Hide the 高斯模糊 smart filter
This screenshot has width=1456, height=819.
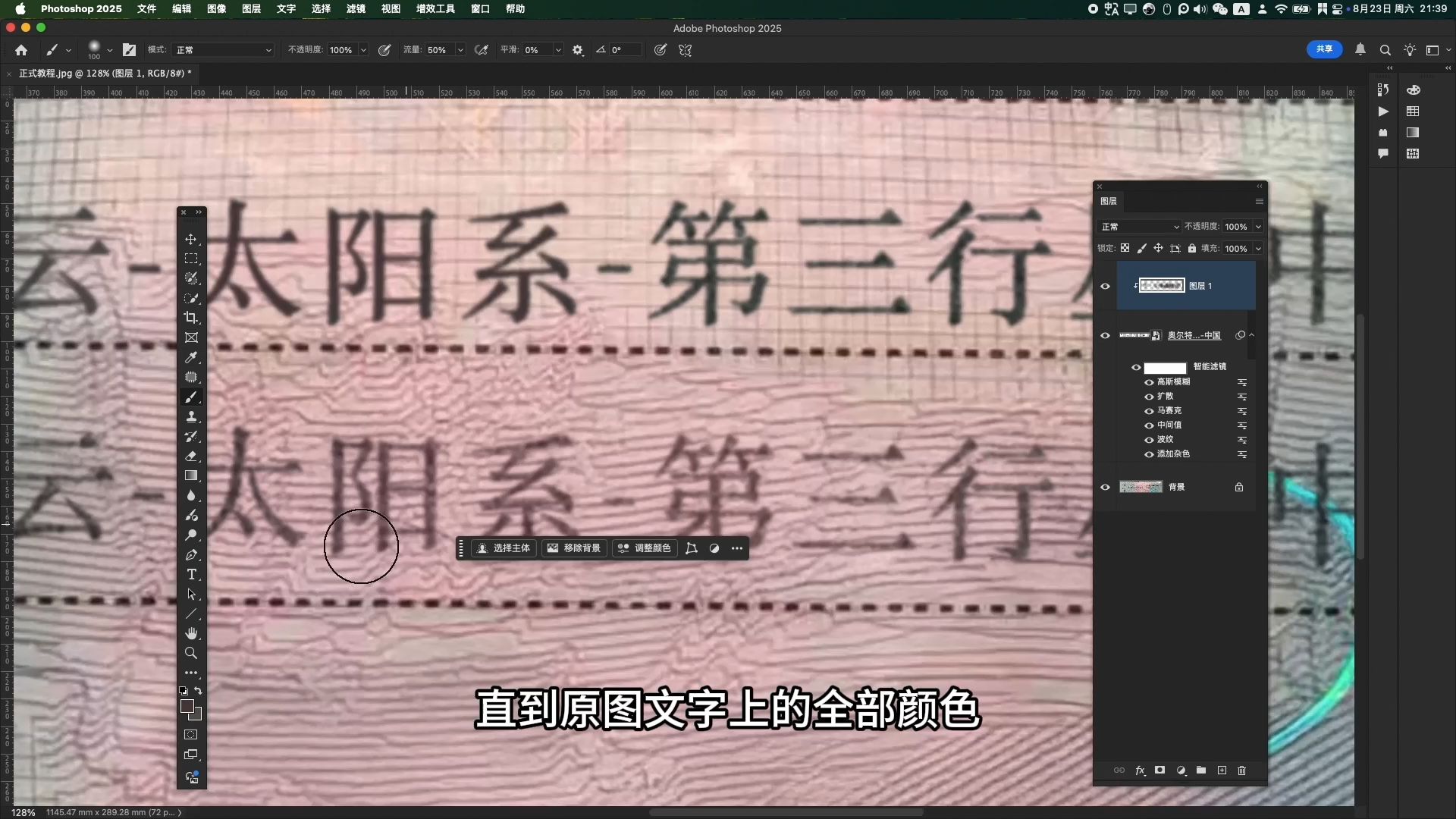coord(1149,382)
